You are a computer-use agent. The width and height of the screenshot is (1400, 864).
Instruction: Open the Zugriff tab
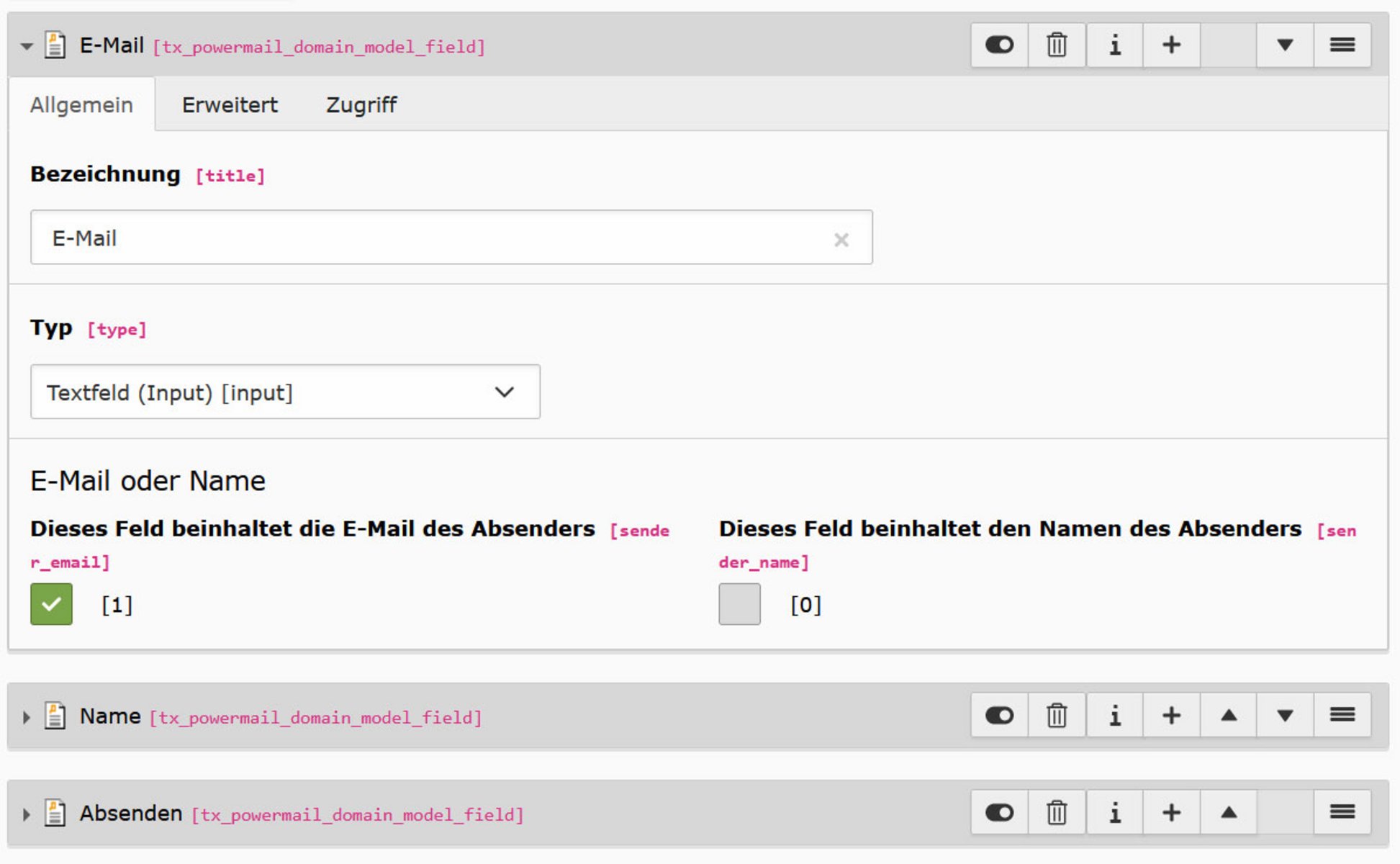pyautogui.click(x=361, y=104)
